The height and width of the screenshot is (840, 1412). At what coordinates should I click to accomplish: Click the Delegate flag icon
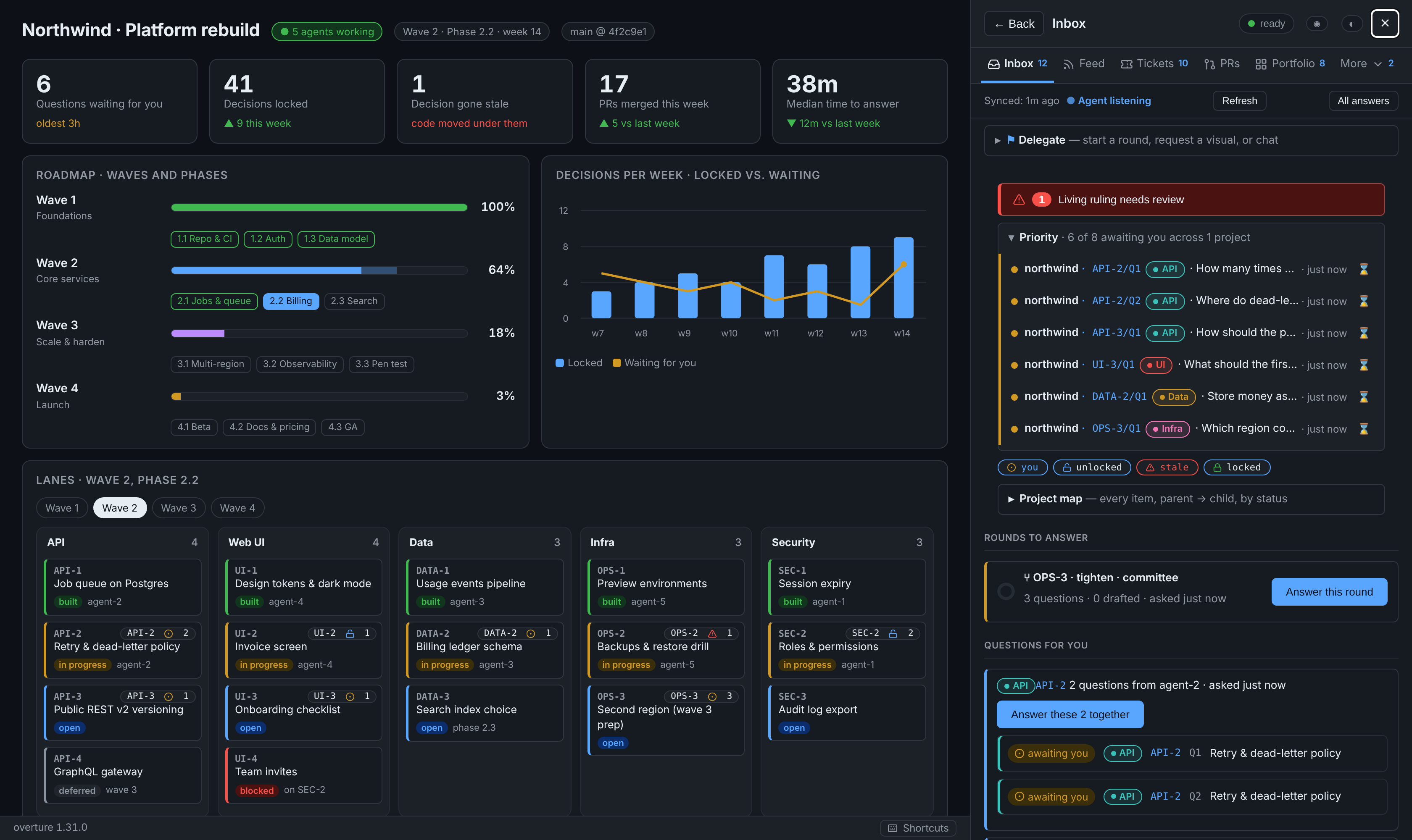point(1010,140)
